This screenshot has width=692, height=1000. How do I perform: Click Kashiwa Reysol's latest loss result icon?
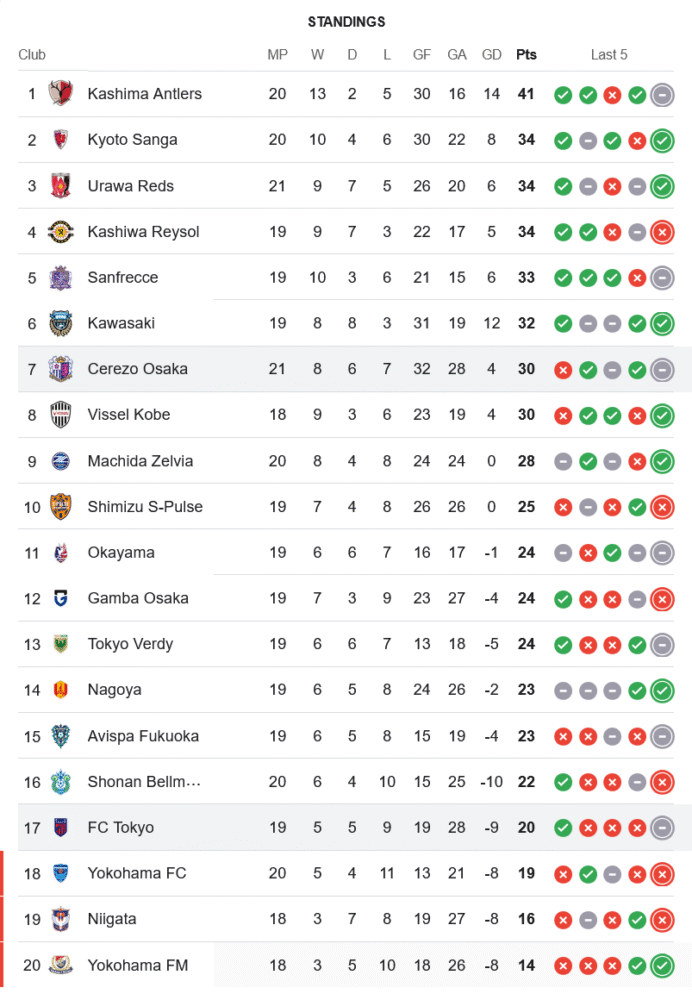[x=661, y=232]
